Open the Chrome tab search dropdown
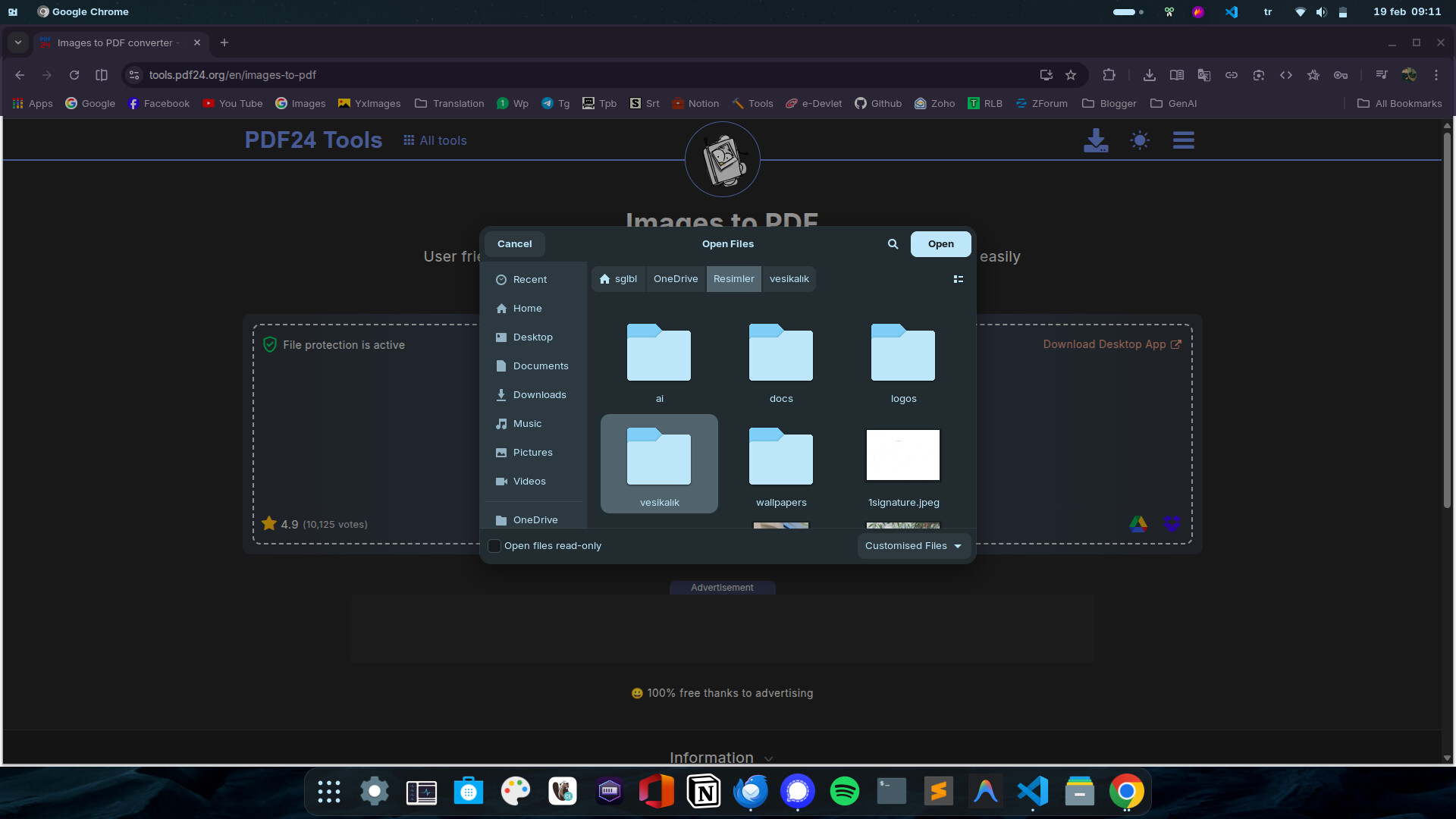 (18, 42)
